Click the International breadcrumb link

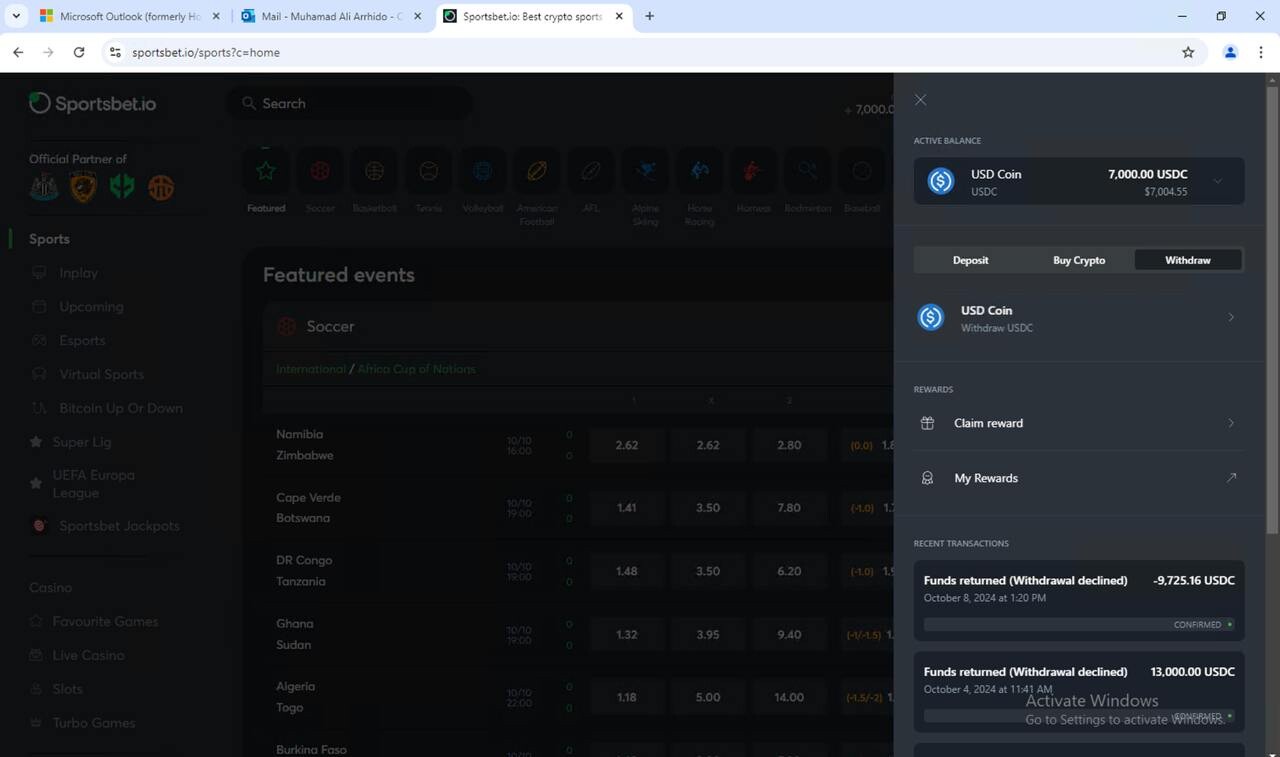pos(311,369)
